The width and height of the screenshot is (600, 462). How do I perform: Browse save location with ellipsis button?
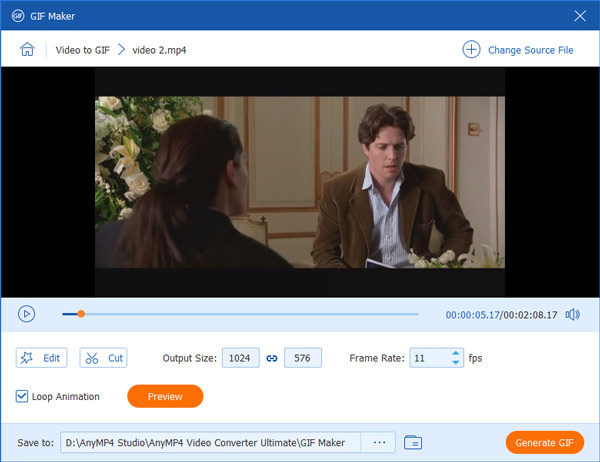click(379, 442)
